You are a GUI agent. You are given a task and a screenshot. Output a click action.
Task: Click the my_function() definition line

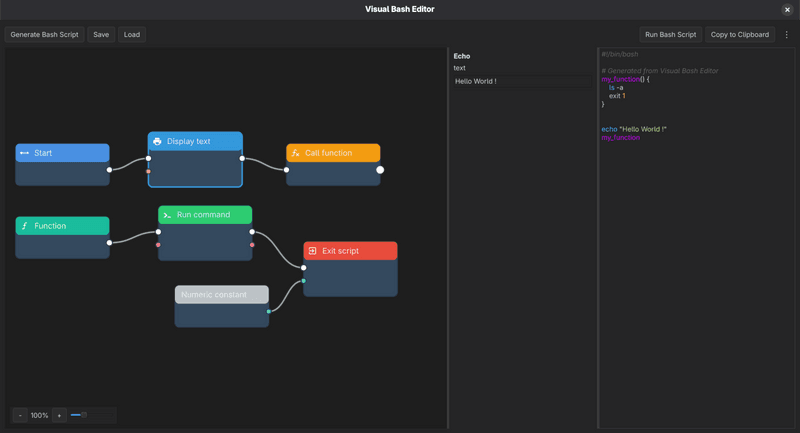626,79
